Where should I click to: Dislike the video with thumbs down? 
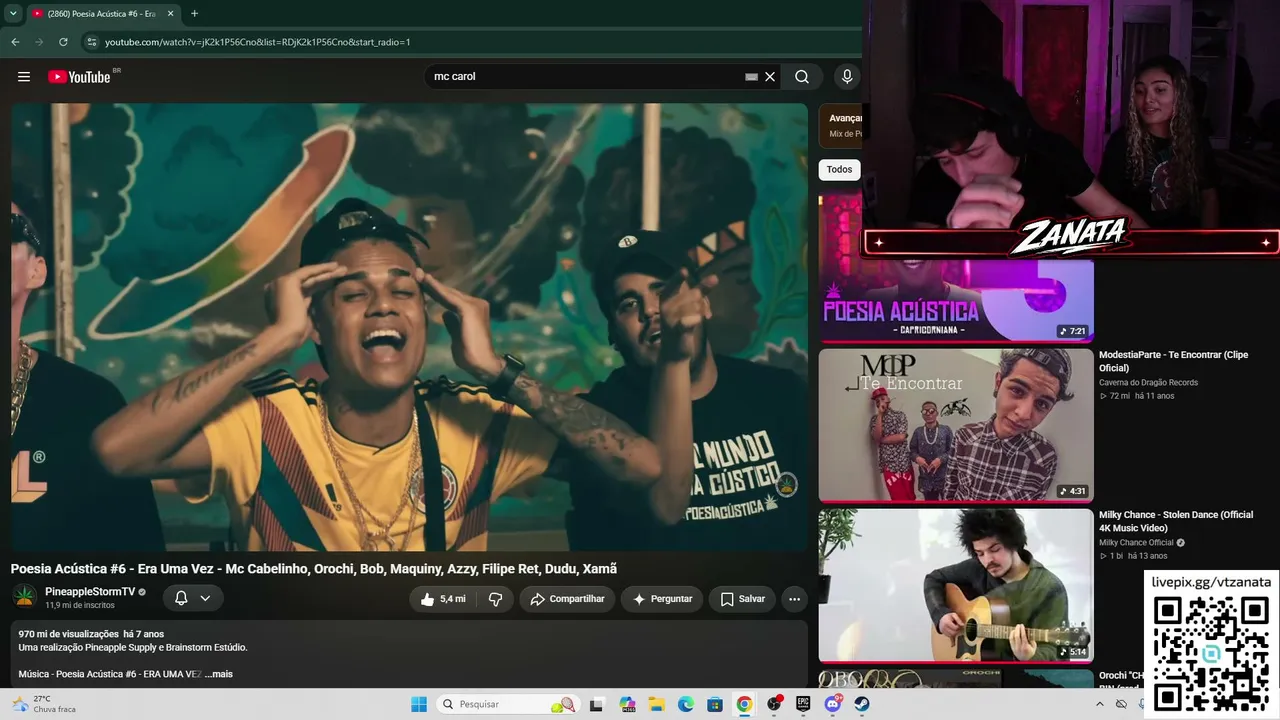[x=495, y=599]
